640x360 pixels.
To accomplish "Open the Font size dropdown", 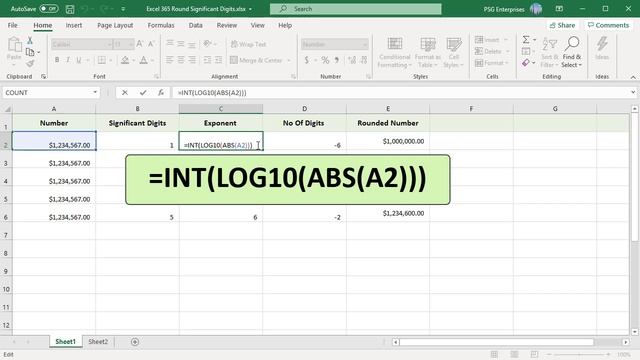I will pos(131,44).
